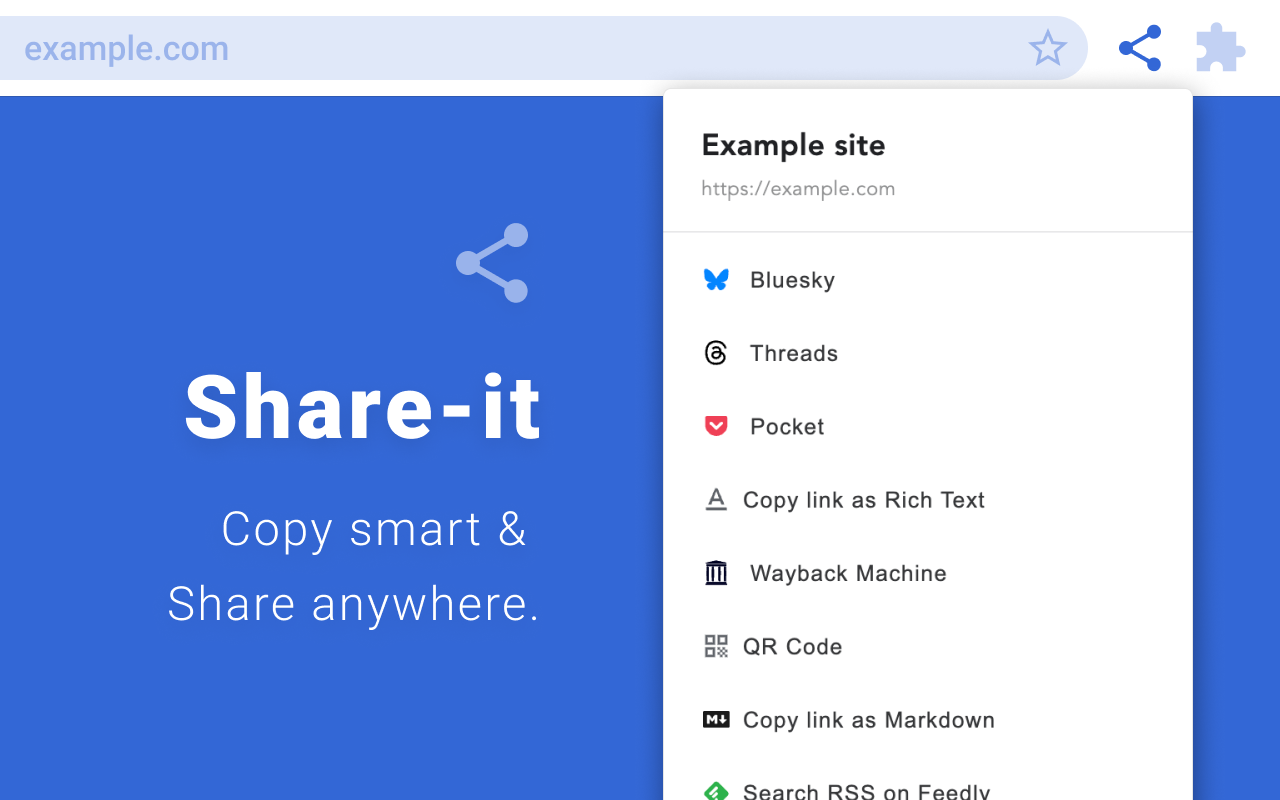The width and height of the screenshot is (1280, 800).
Task: Save the page to Pocket
Action: point(786,426)
